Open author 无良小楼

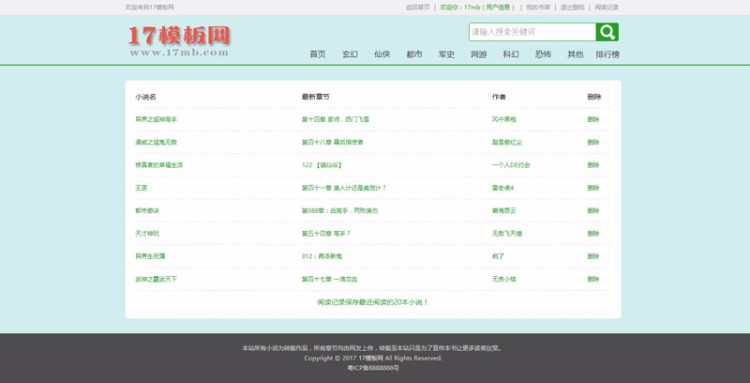pyautogui.click(x=504, y=279)
